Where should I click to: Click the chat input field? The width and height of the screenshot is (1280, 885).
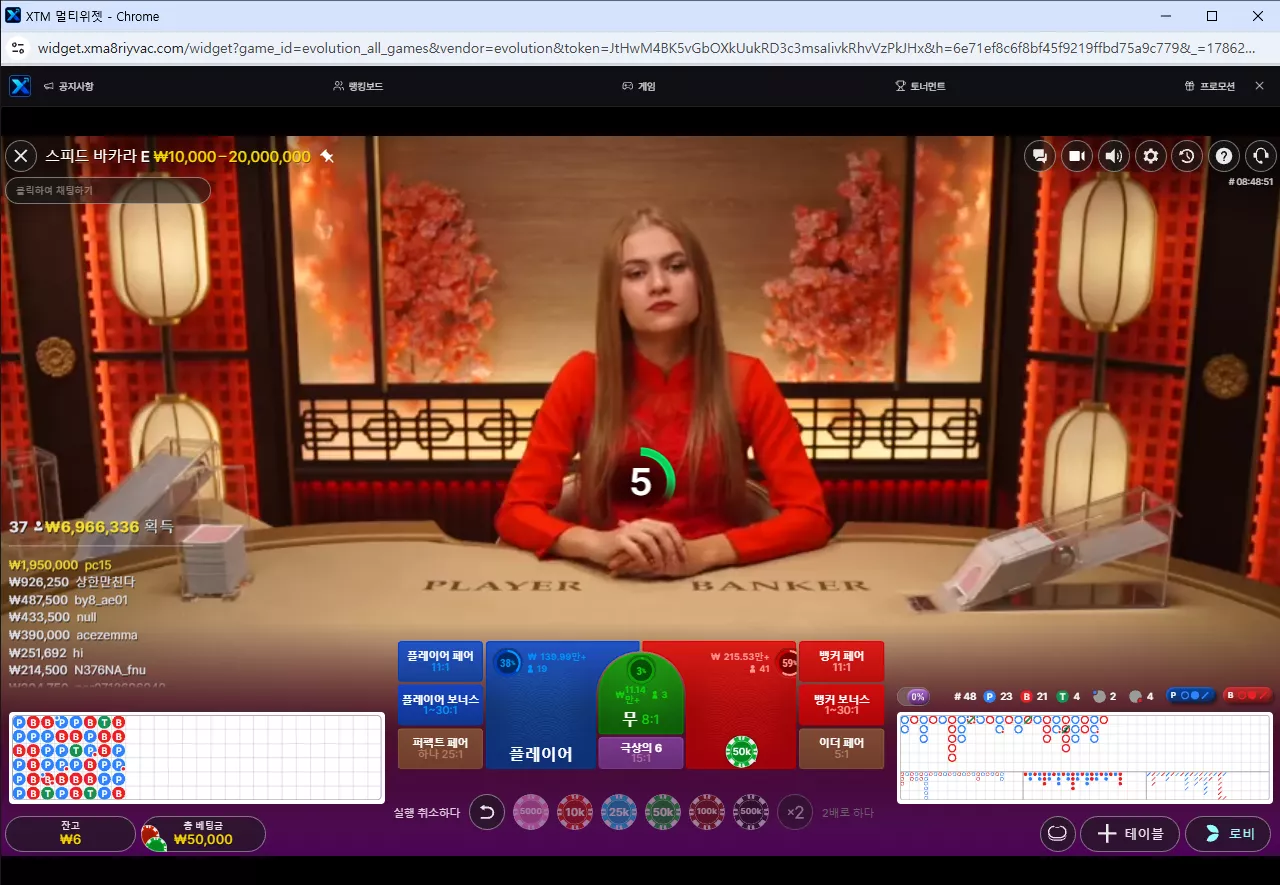[x=108, y=190]
